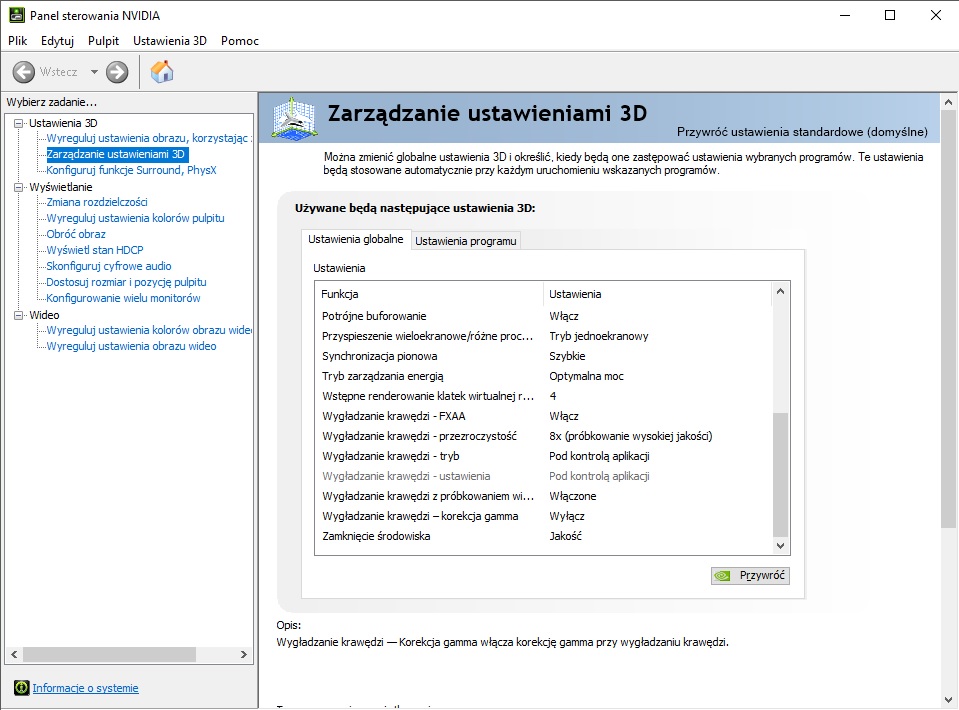Open Obróć obraz
The image size is (959, 710).
76,234
